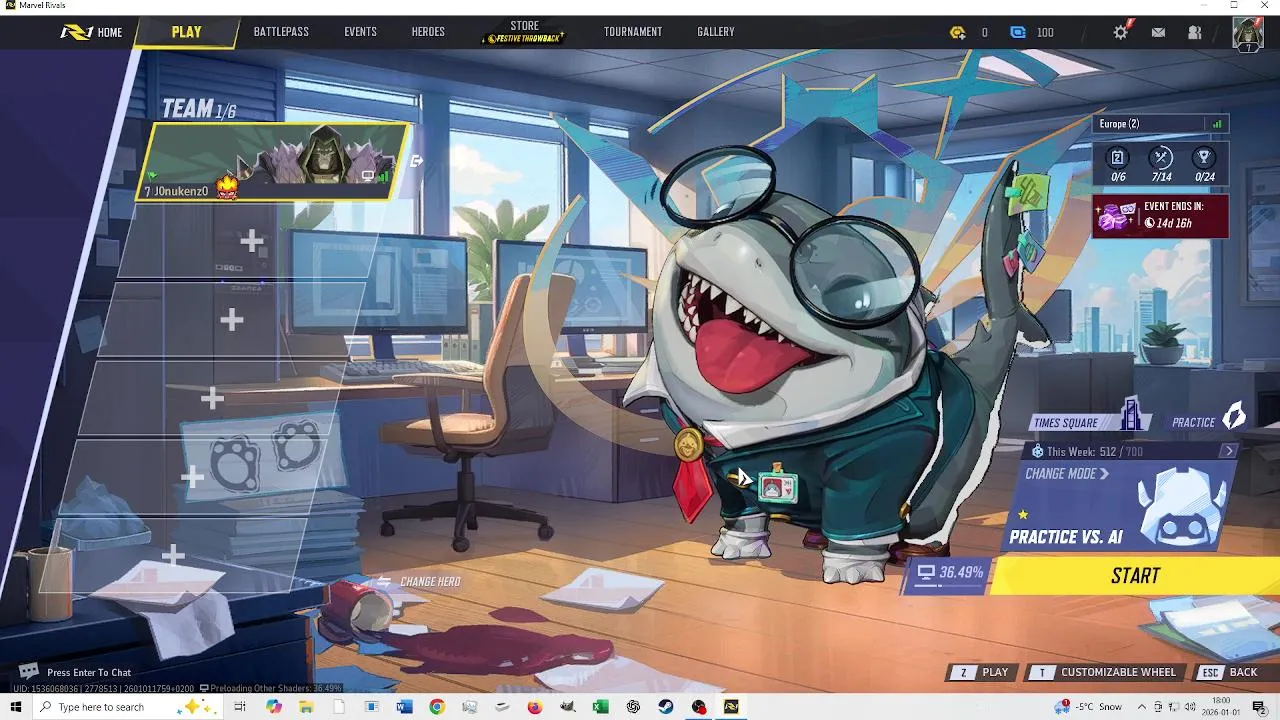The width and height of the screenshot is (1280, 720).
Task: Go to the Tournament tab
Action: point(633,32)
